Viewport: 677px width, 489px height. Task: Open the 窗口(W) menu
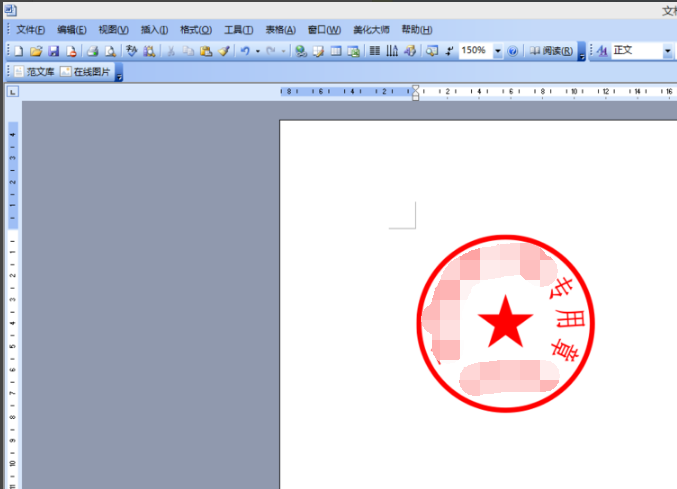coord(324,30)
